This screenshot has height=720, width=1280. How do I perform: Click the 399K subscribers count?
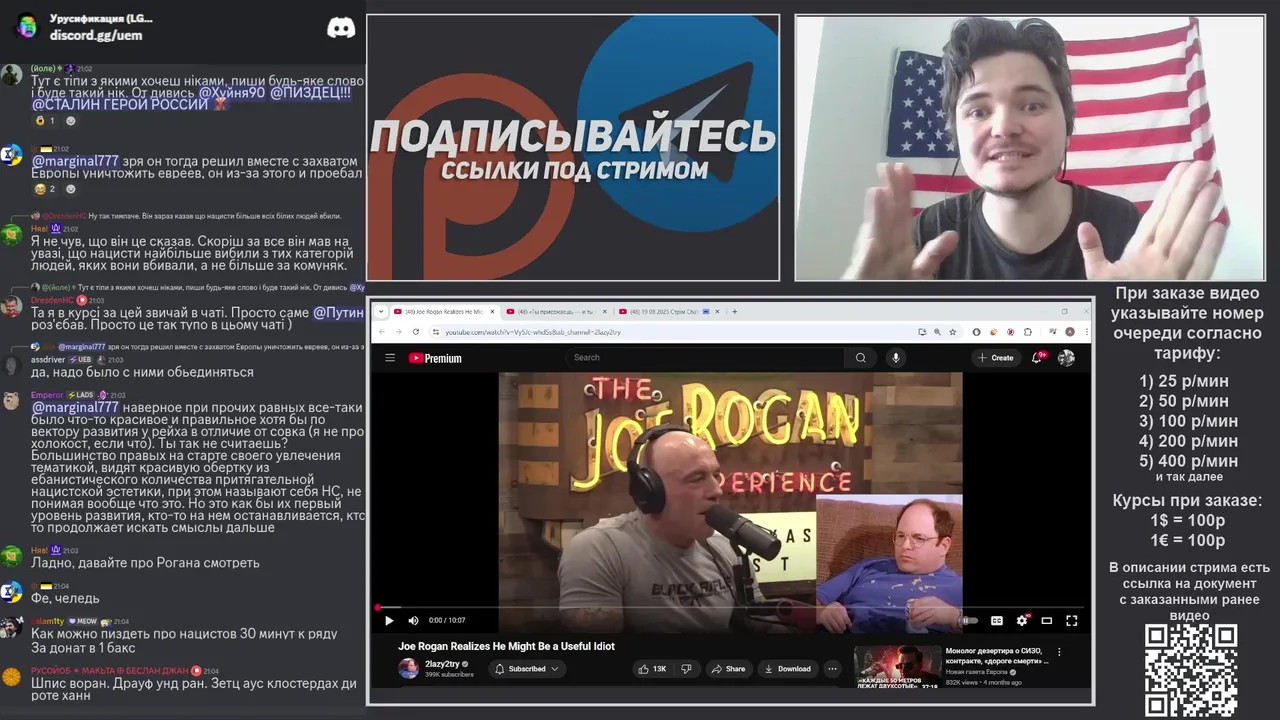pyautogui.click(x=449, y=675)
